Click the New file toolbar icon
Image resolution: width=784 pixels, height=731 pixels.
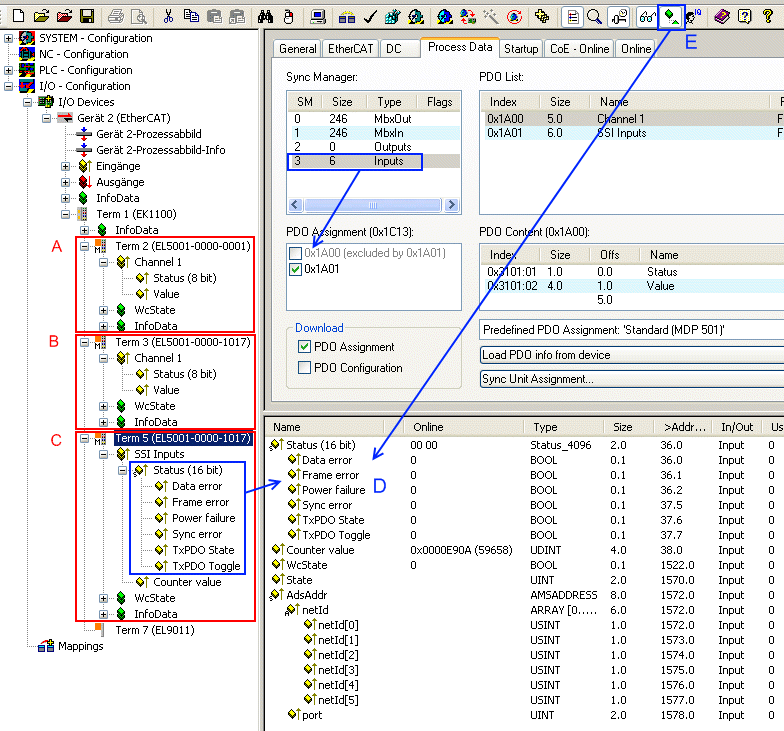18,16
